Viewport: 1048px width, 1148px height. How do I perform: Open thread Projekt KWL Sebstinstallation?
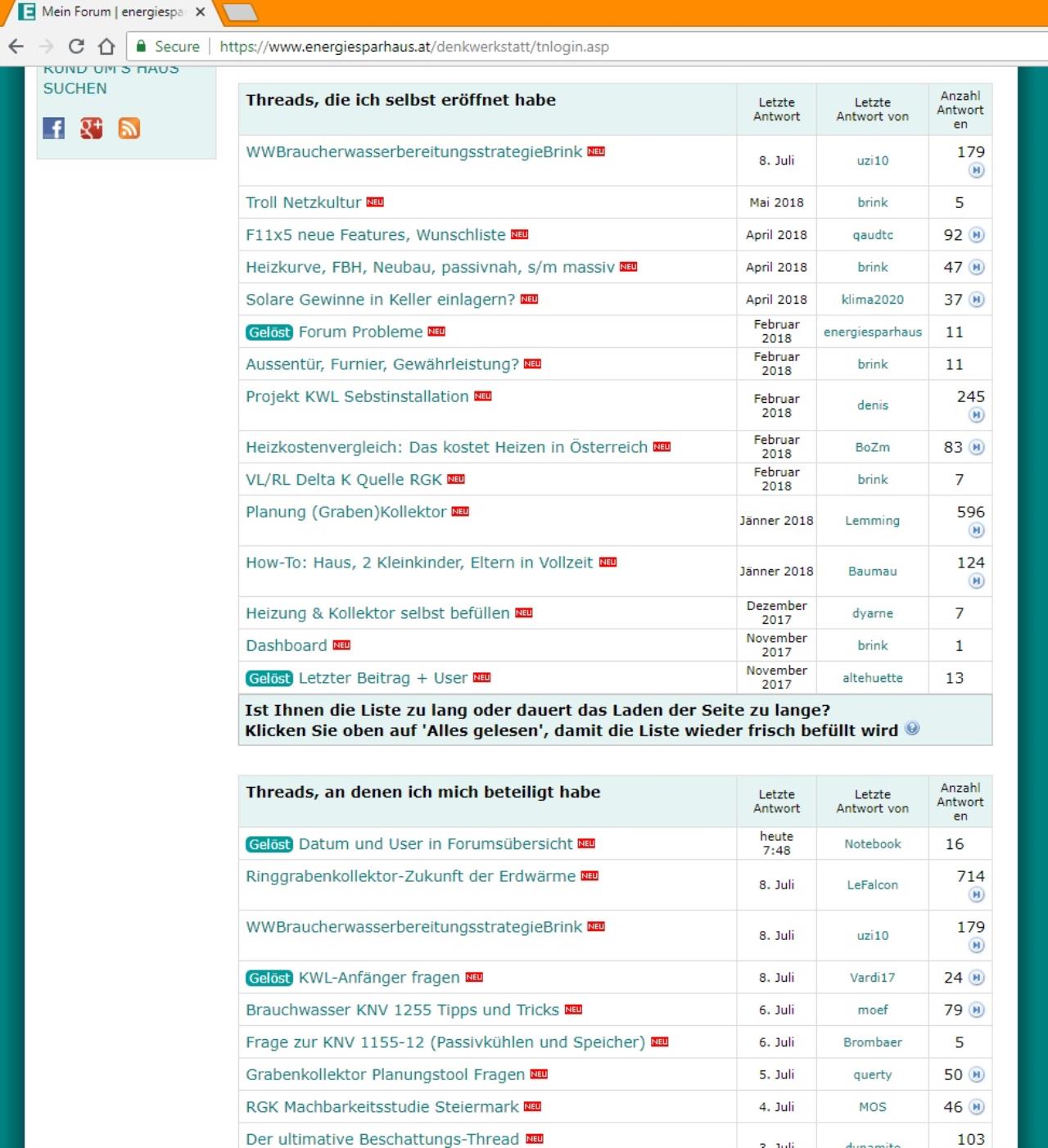pyautogui.click(x=358, y=396)
